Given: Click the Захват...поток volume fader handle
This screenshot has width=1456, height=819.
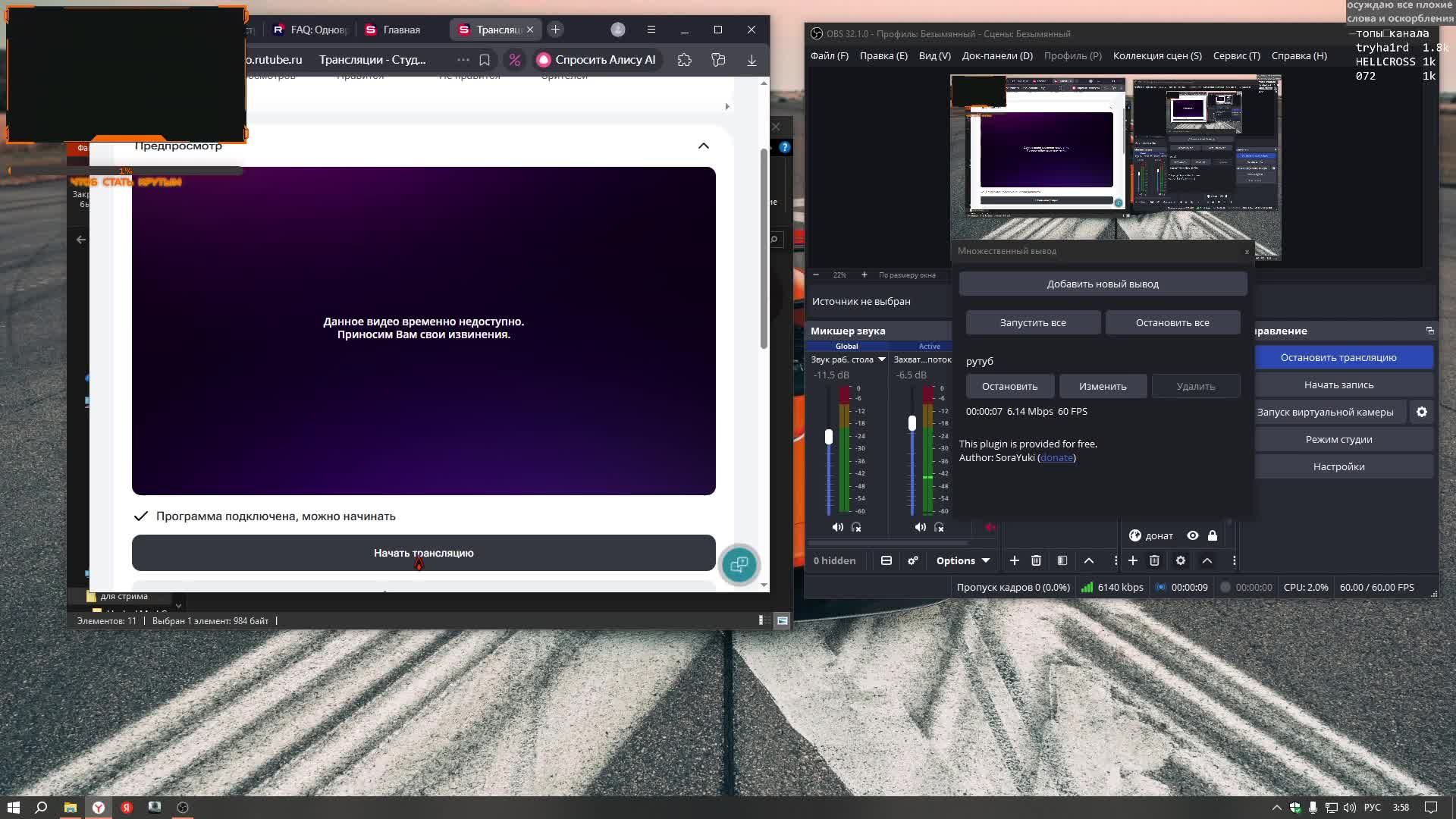Looking at the screenshot, I should (x=912, y=423).
